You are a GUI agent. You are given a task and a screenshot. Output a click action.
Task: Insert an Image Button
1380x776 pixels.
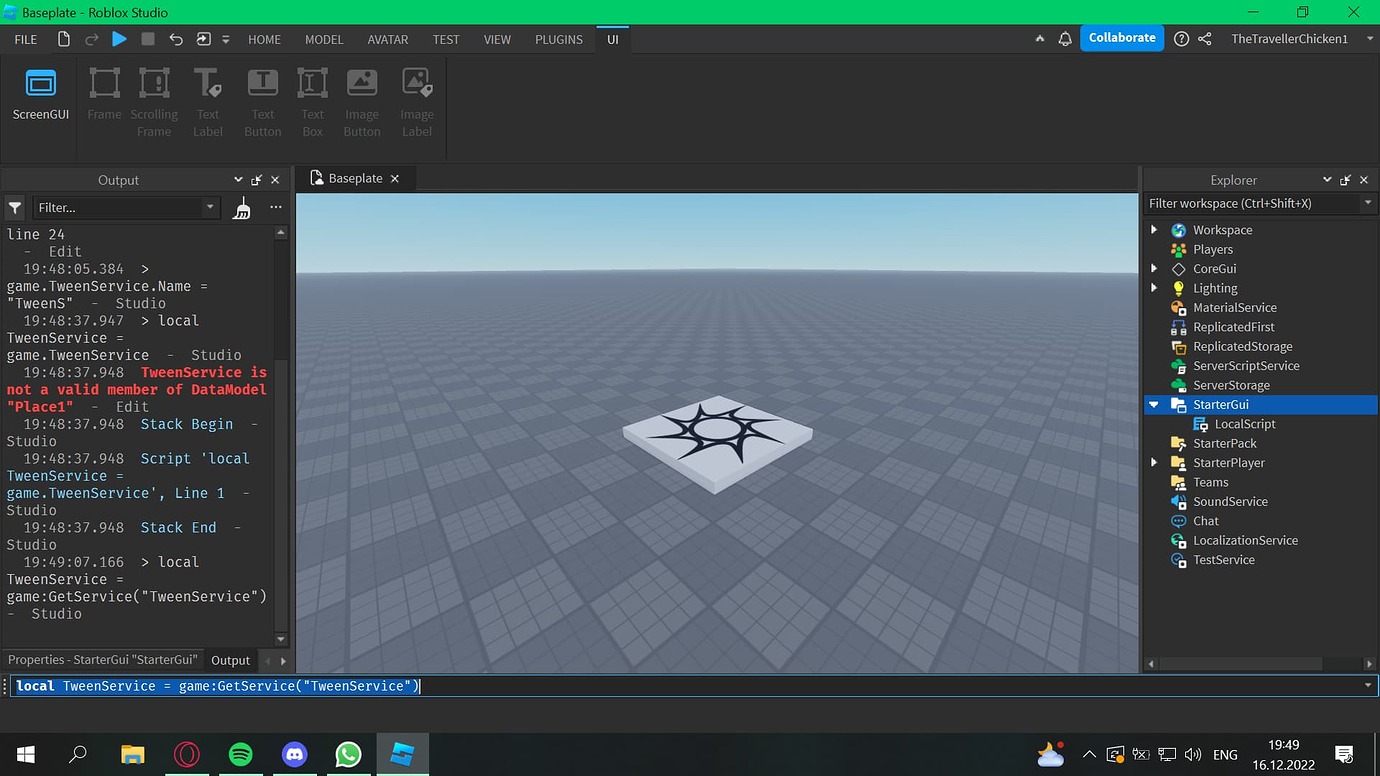click(x=362, y=95)
